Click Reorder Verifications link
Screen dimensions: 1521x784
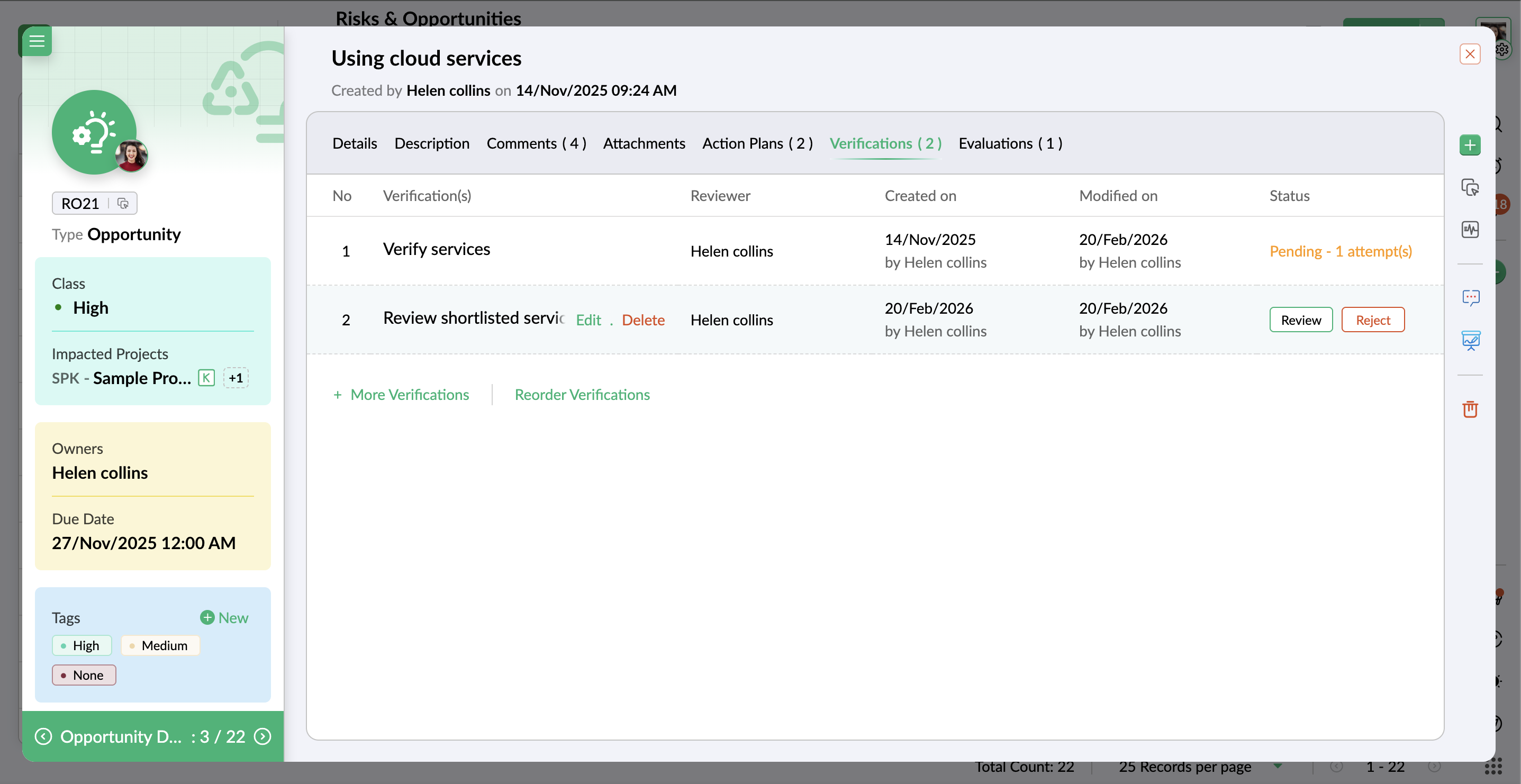coord(582,394)
